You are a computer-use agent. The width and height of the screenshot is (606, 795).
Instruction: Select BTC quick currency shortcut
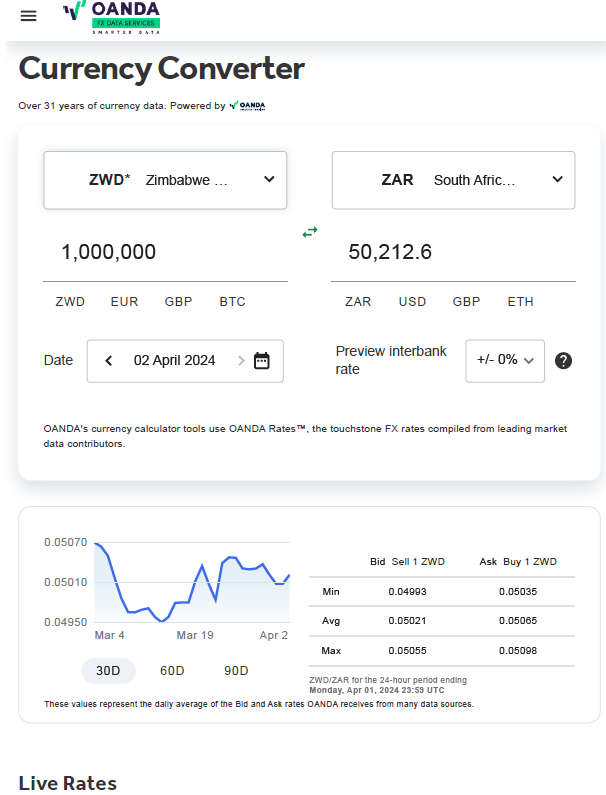click(x=232, y=302)
